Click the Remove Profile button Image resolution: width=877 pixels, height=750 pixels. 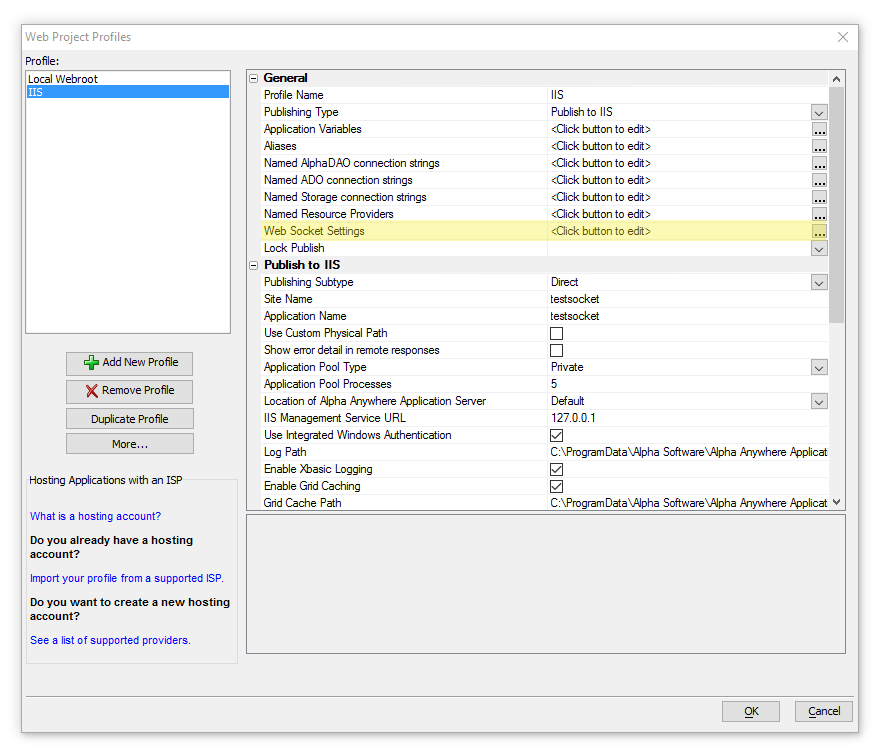pos(129,391)
